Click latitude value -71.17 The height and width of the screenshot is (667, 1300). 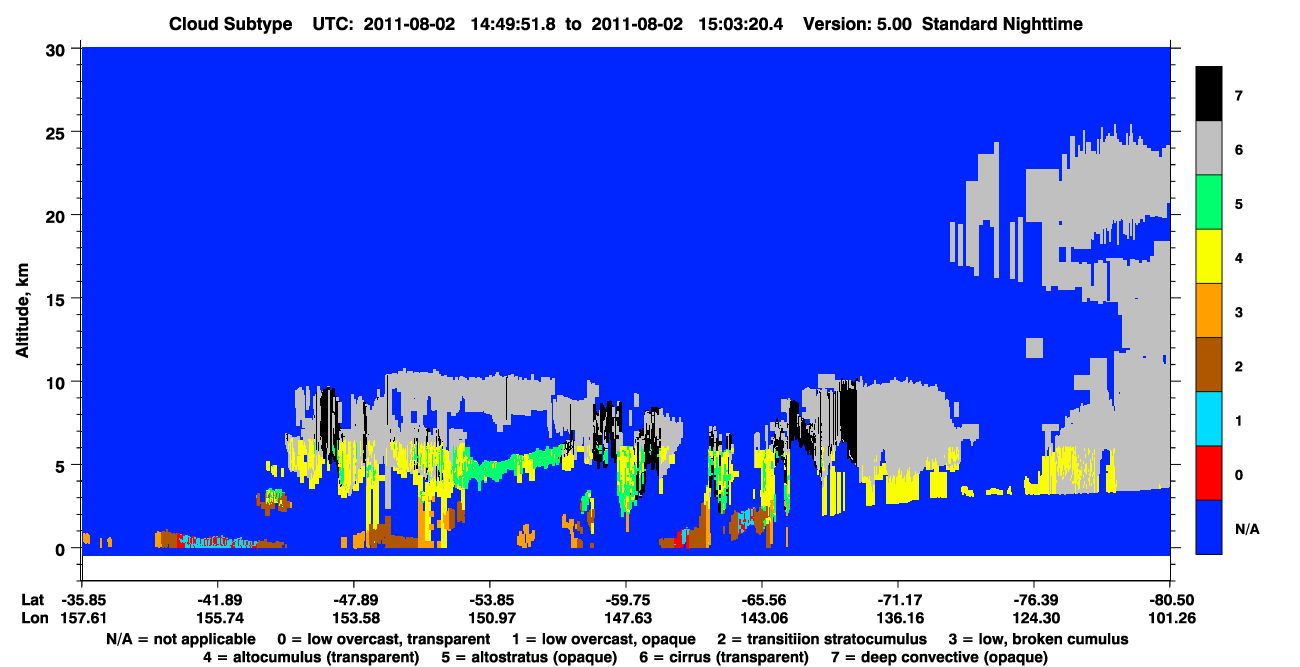pyautogui.click(x=898, y=600)
